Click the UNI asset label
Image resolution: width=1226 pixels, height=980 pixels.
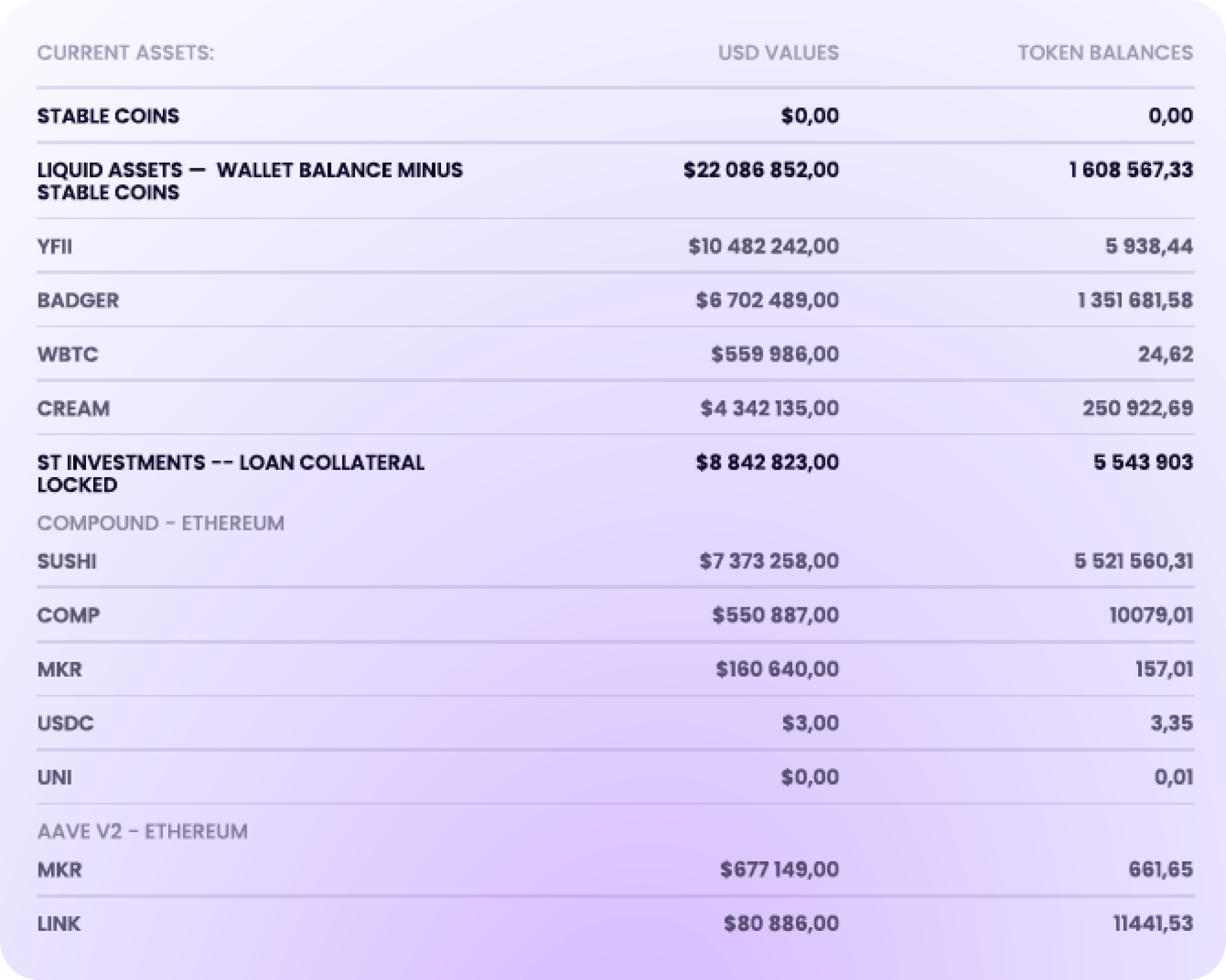pyautogui.click(x=55, y=777)
